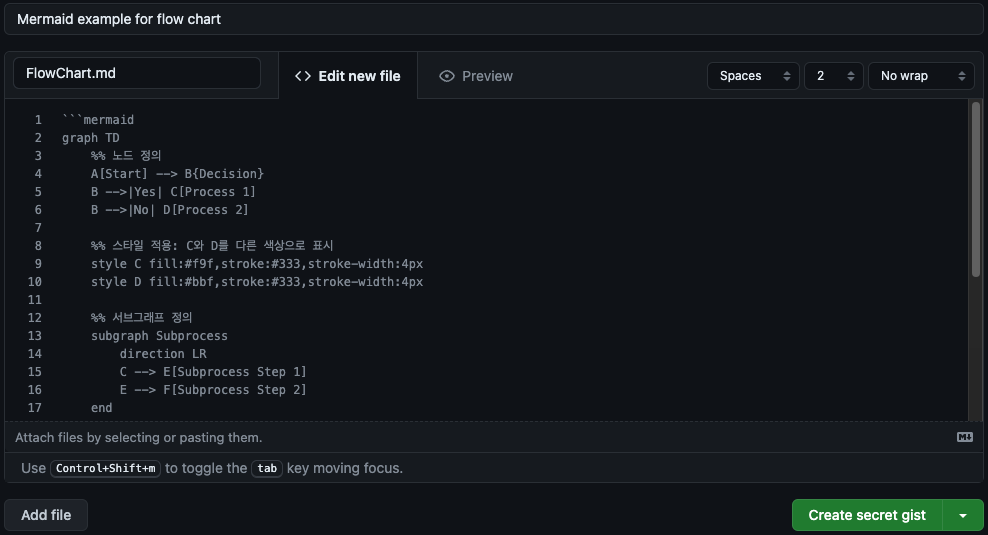The image size is (988, 535).
Task: Switch to the Edit new file tab
Action: pos(348,76)
